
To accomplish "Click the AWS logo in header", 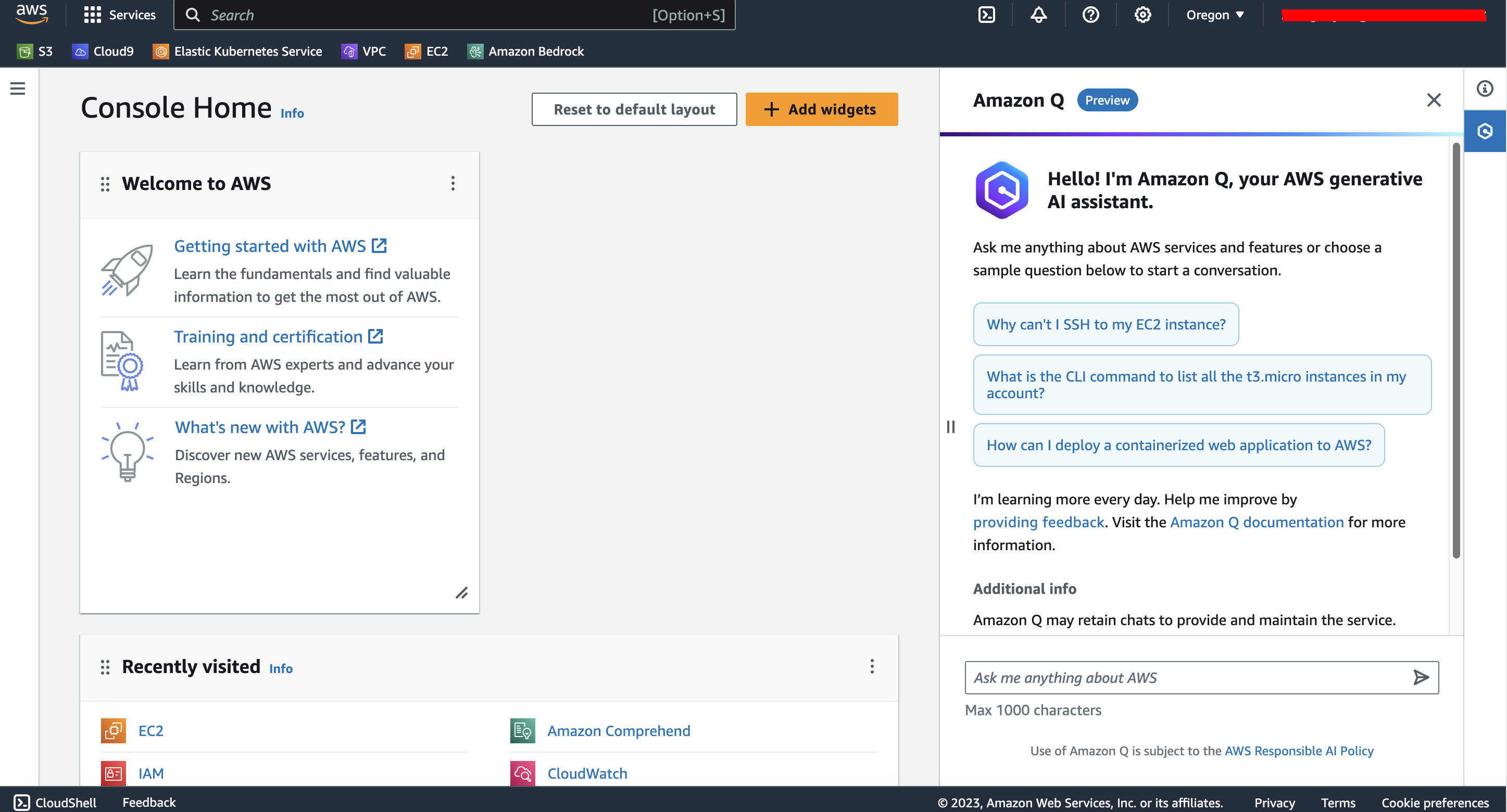I will (32, 14).
